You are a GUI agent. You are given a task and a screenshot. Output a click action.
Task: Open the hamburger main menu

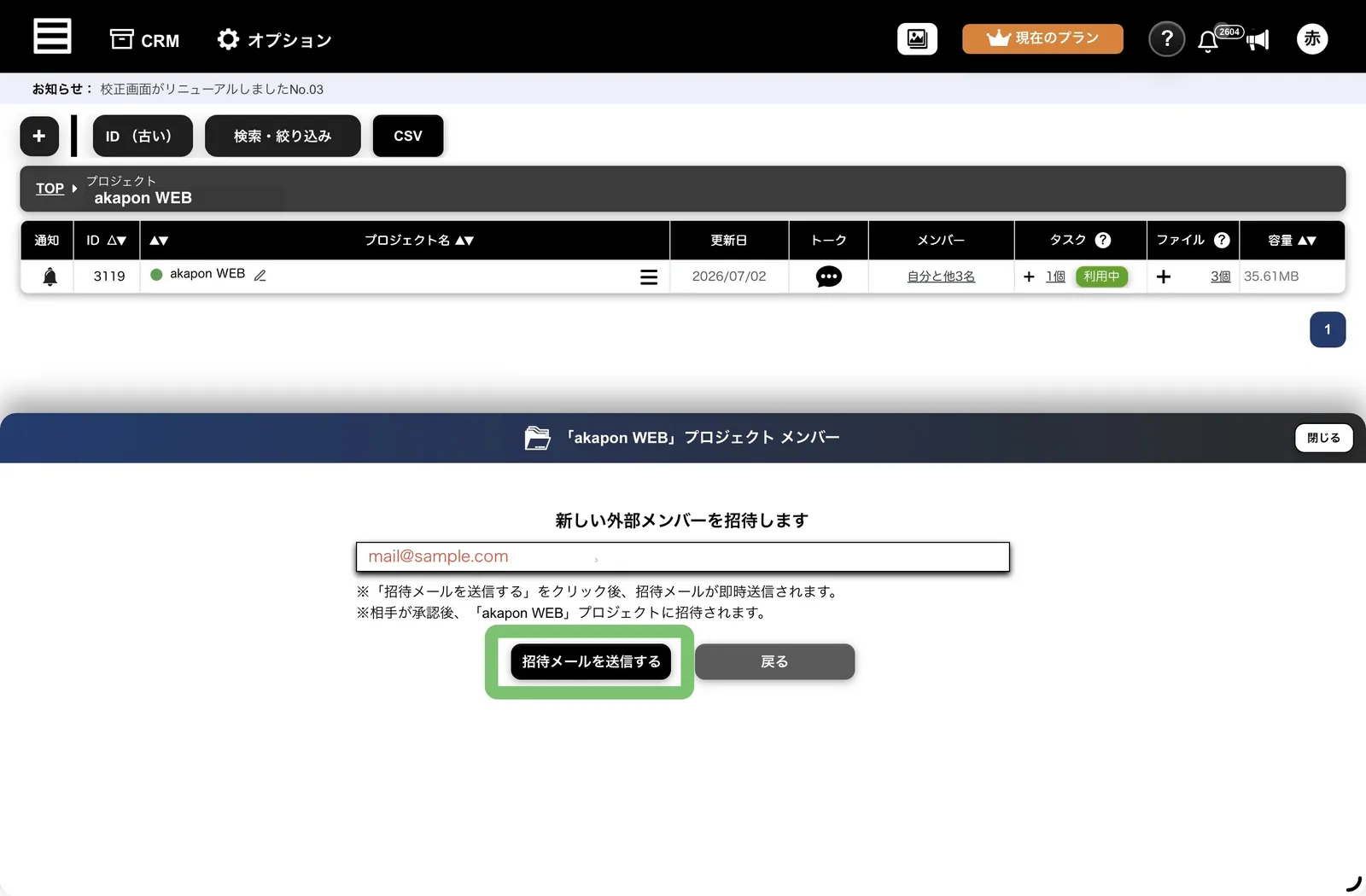click(x=52, y=37)
